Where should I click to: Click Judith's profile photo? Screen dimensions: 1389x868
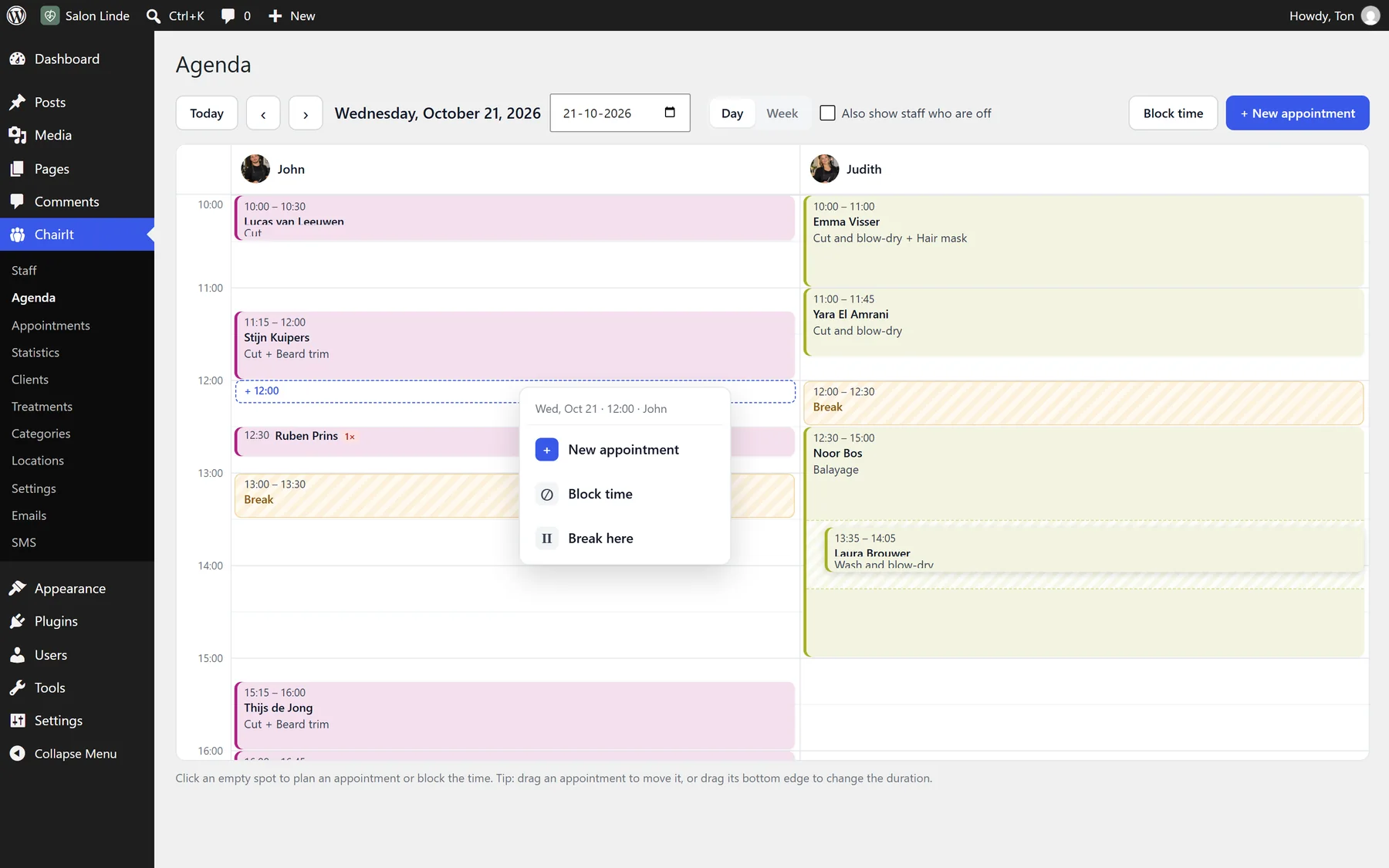click(824, 169)
